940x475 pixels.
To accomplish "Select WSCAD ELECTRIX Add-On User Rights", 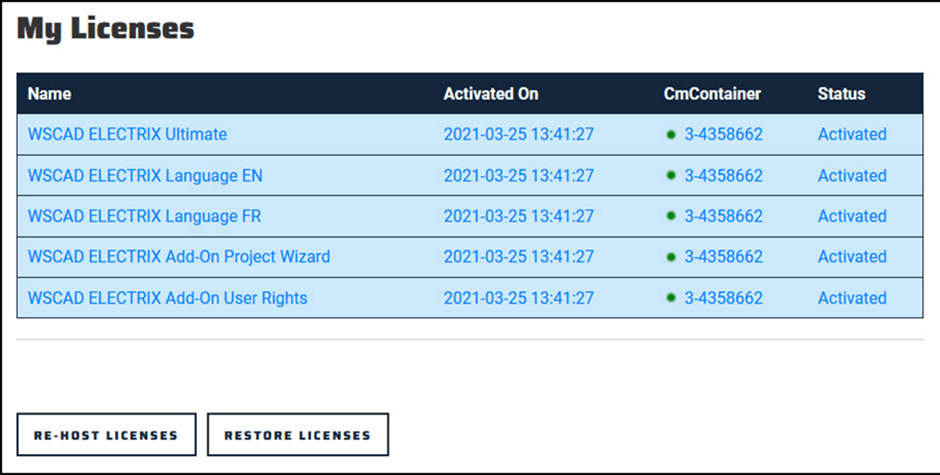I will (x=167, y=298).
